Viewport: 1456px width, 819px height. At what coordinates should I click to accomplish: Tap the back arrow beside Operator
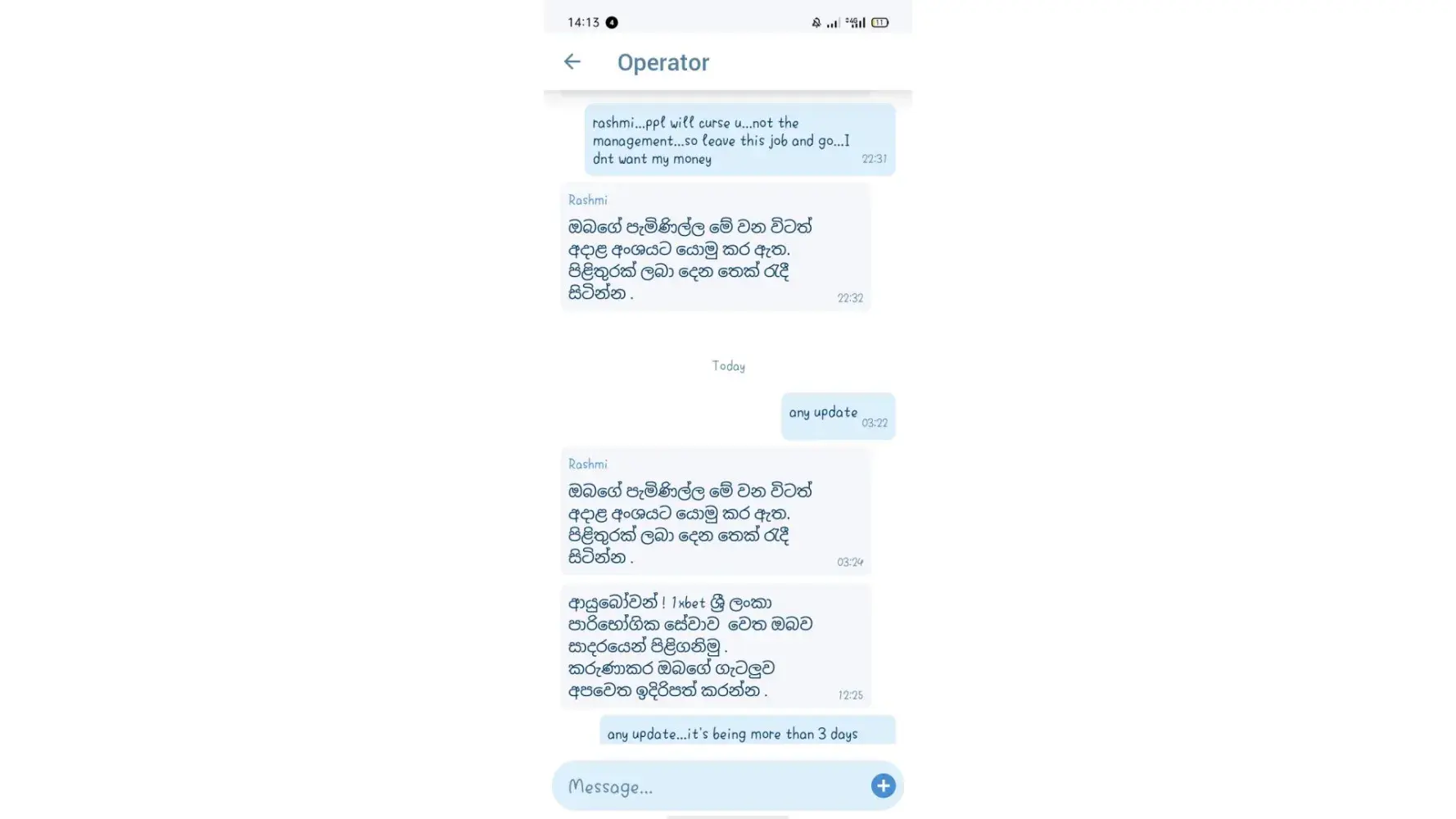tap(572, 61)
